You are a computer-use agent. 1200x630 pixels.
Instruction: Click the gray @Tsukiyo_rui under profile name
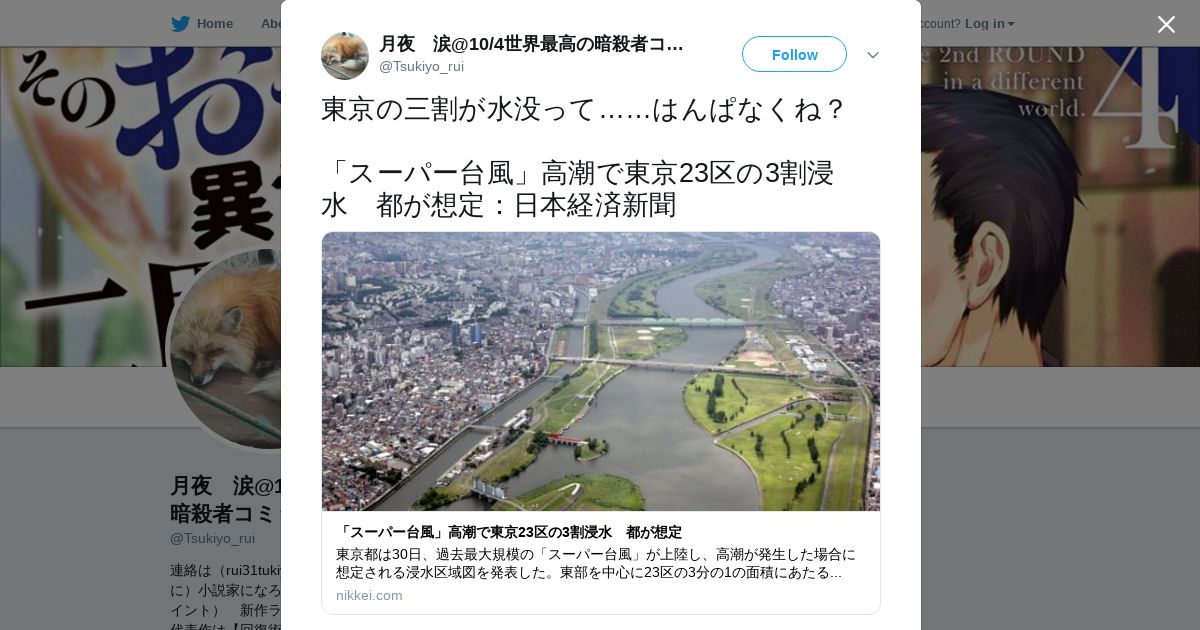[212, 538]
